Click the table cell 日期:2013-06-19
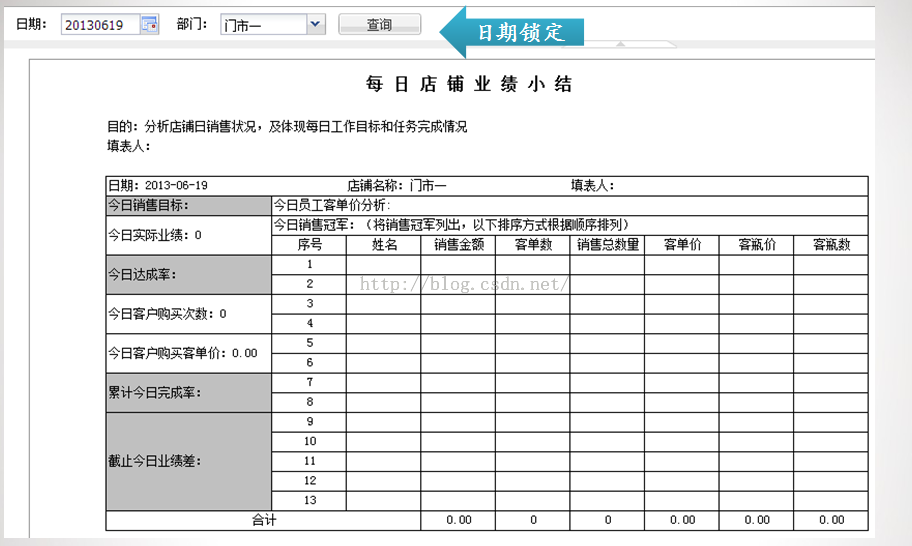 point(158,185)
